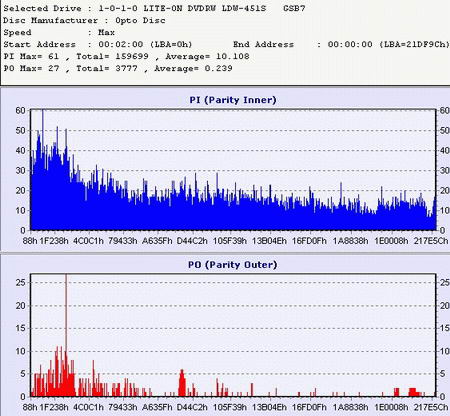
Task: Click the Start Address 00:02:00 (LBA=0h) value
Action: pos(145,44)
